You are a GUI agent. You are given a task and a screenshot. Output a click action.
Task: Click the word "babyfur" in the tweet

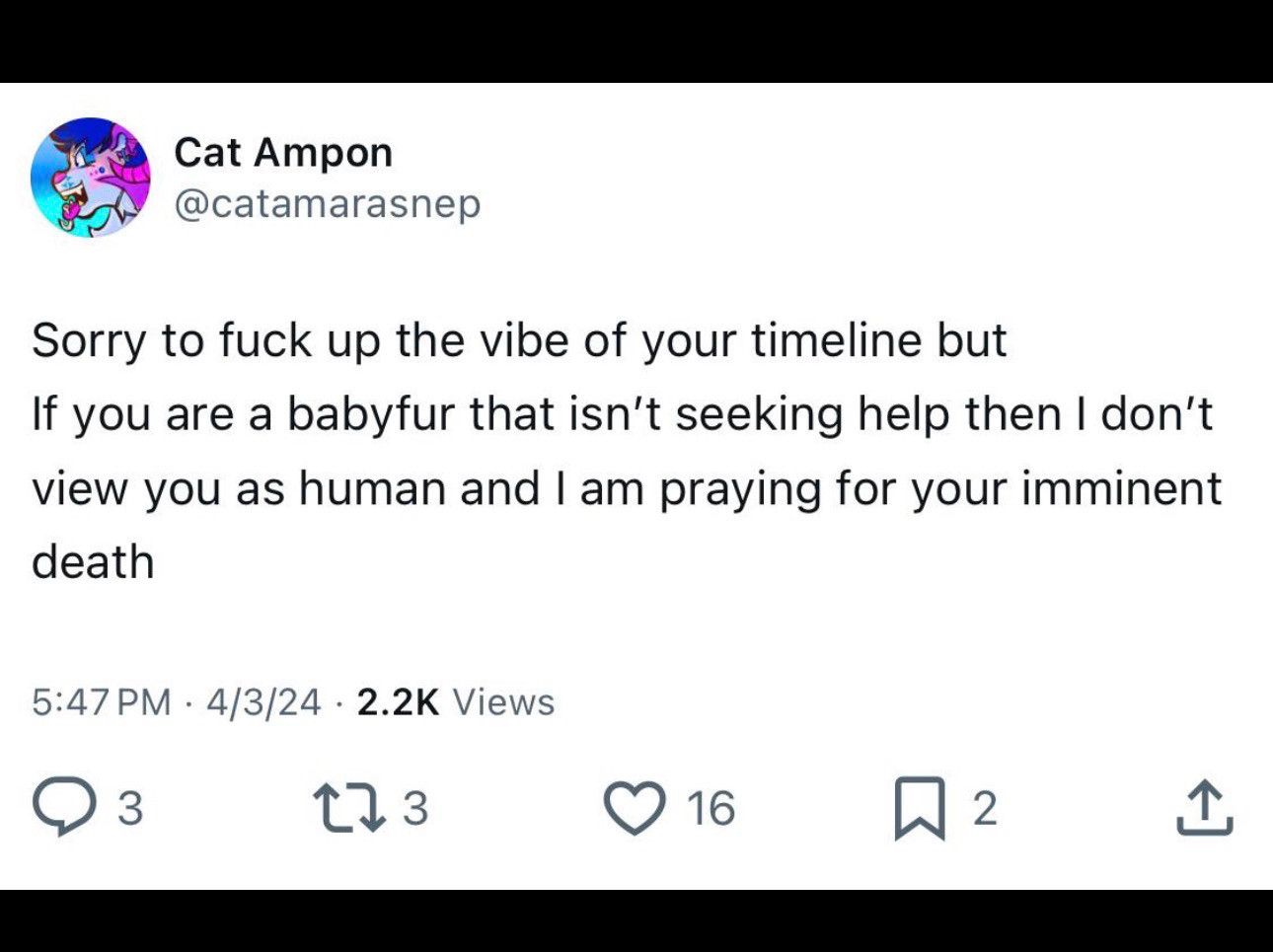[371, 413]
